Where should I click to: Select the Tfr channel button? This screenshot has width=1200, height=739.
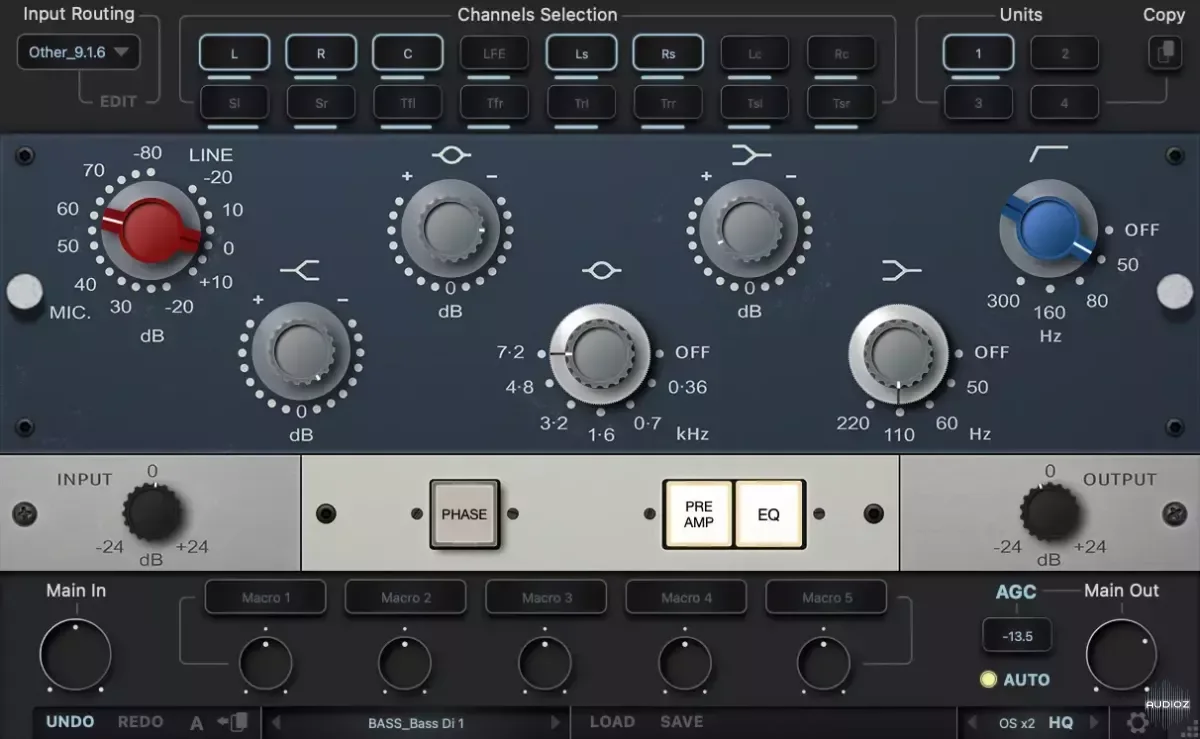[x=494, y=102]
